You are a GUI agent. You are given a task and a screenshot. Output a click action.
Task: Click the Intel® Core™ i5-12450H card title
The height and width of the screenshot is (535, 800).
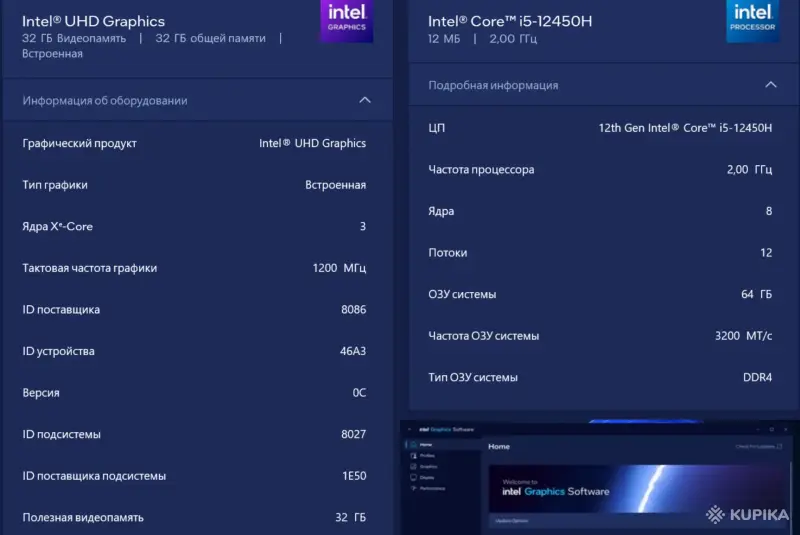[x=510, y=21]
